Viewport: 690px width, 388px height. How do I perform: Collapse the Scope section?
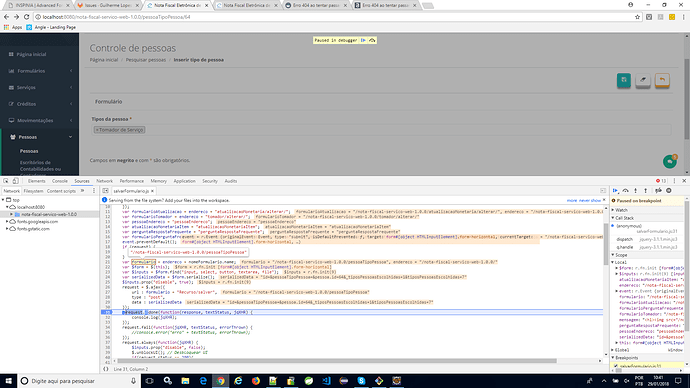[648, 255]
